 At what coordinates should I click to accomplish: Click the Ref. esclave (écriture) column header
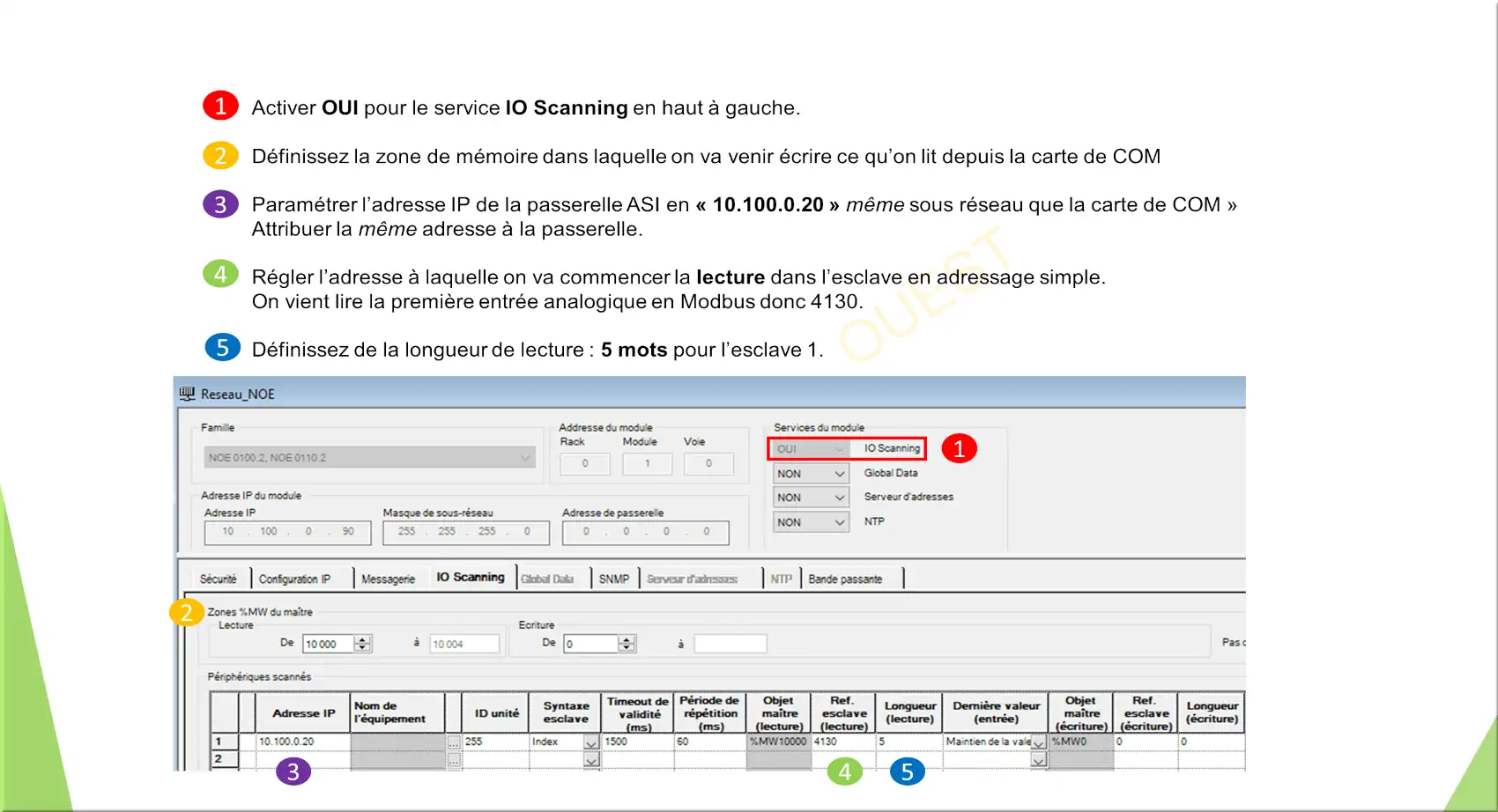point(1146,713)
